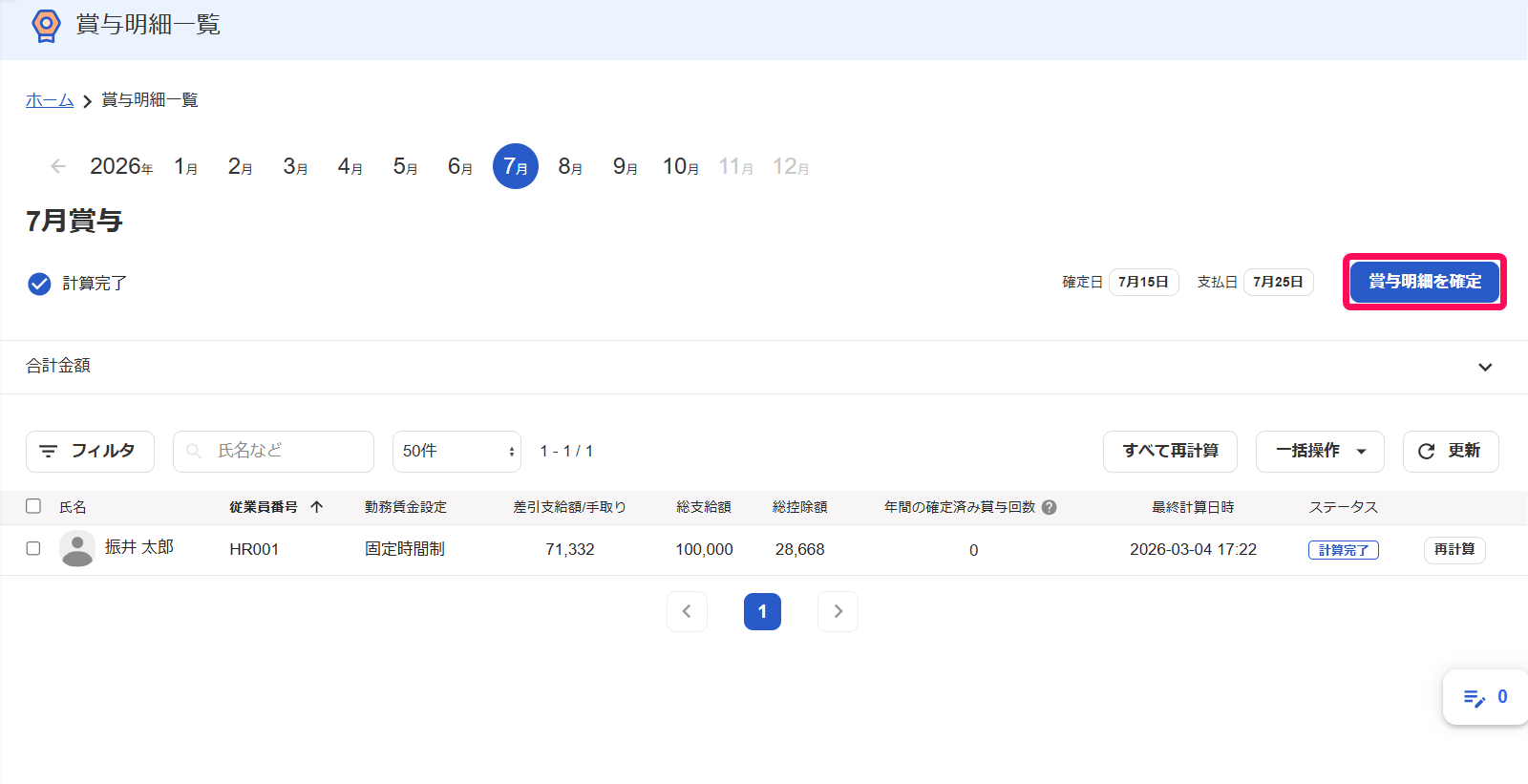The height and width of the screenshot is (784, 1528).
Task: Select the greyed 12月 month tab
Action: click(x=791, y=166)
